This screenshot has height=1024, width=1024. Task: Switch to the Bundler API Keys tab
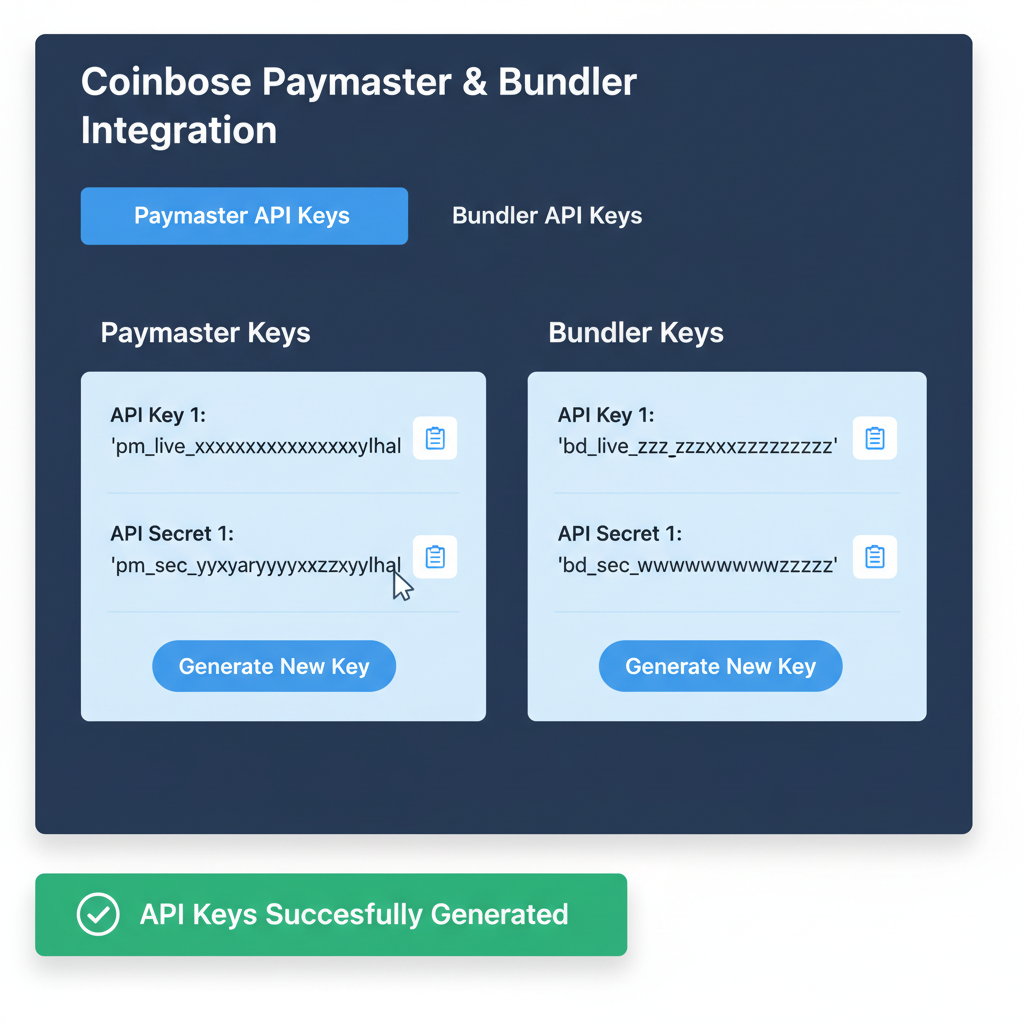pyautogui.click(x=546, y=215)
